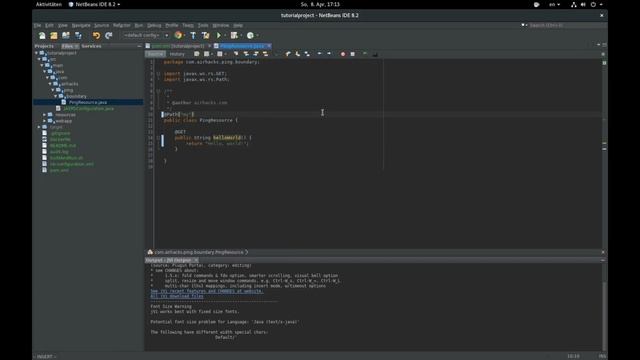Click the New File toolbar icon
This screenshot has height=360, width=640.
pyautogui.click(x=42, y=36)
